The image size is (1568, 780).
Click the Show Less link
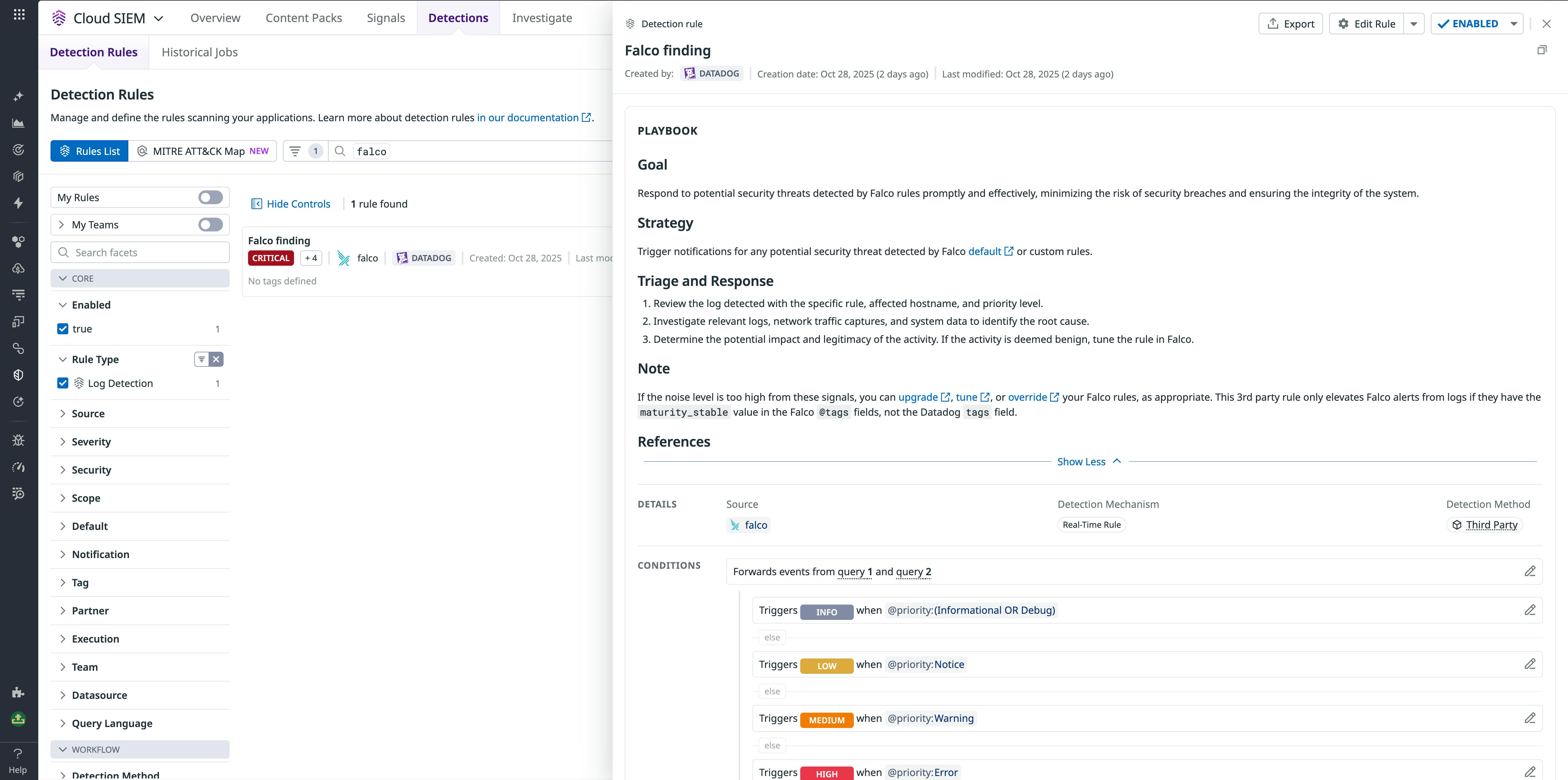(1081, 461)
